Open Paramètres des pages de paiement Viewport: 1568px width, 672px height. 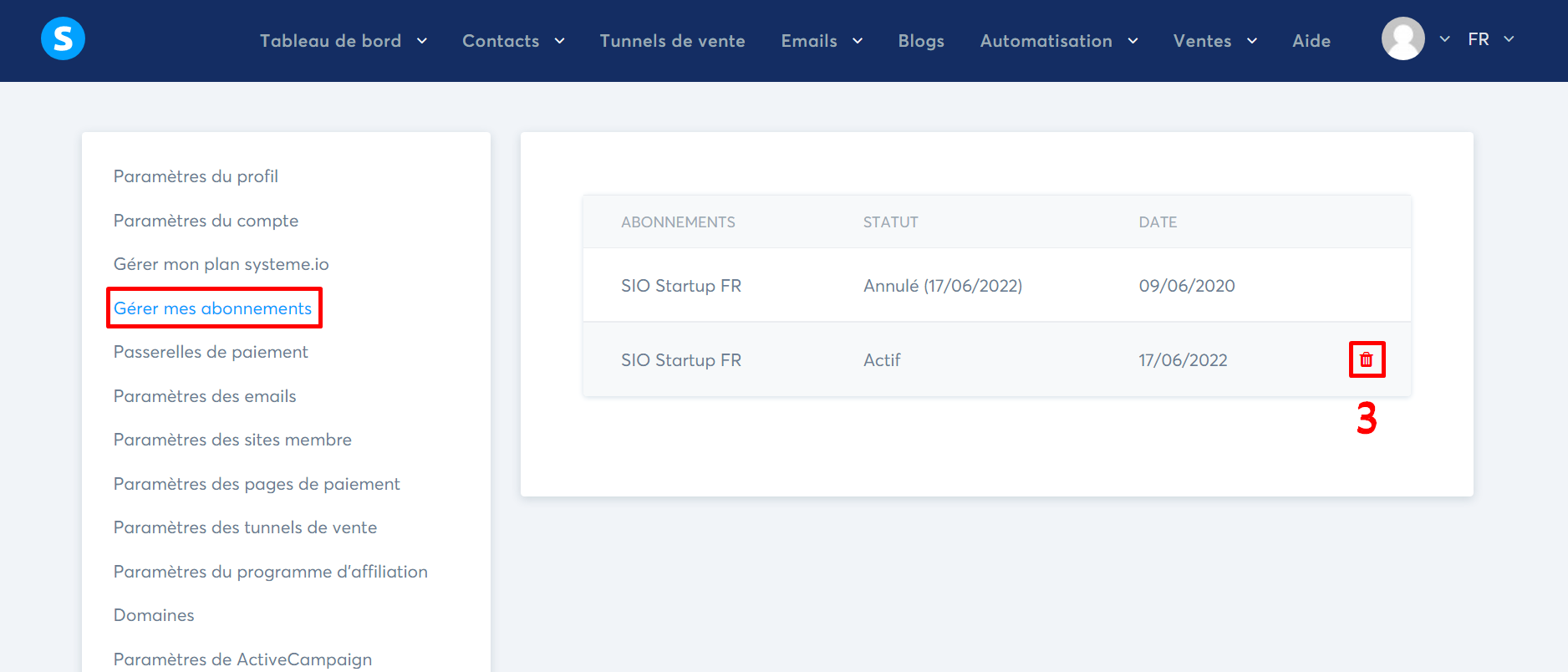pyautogui.click(x=257, y=484)
